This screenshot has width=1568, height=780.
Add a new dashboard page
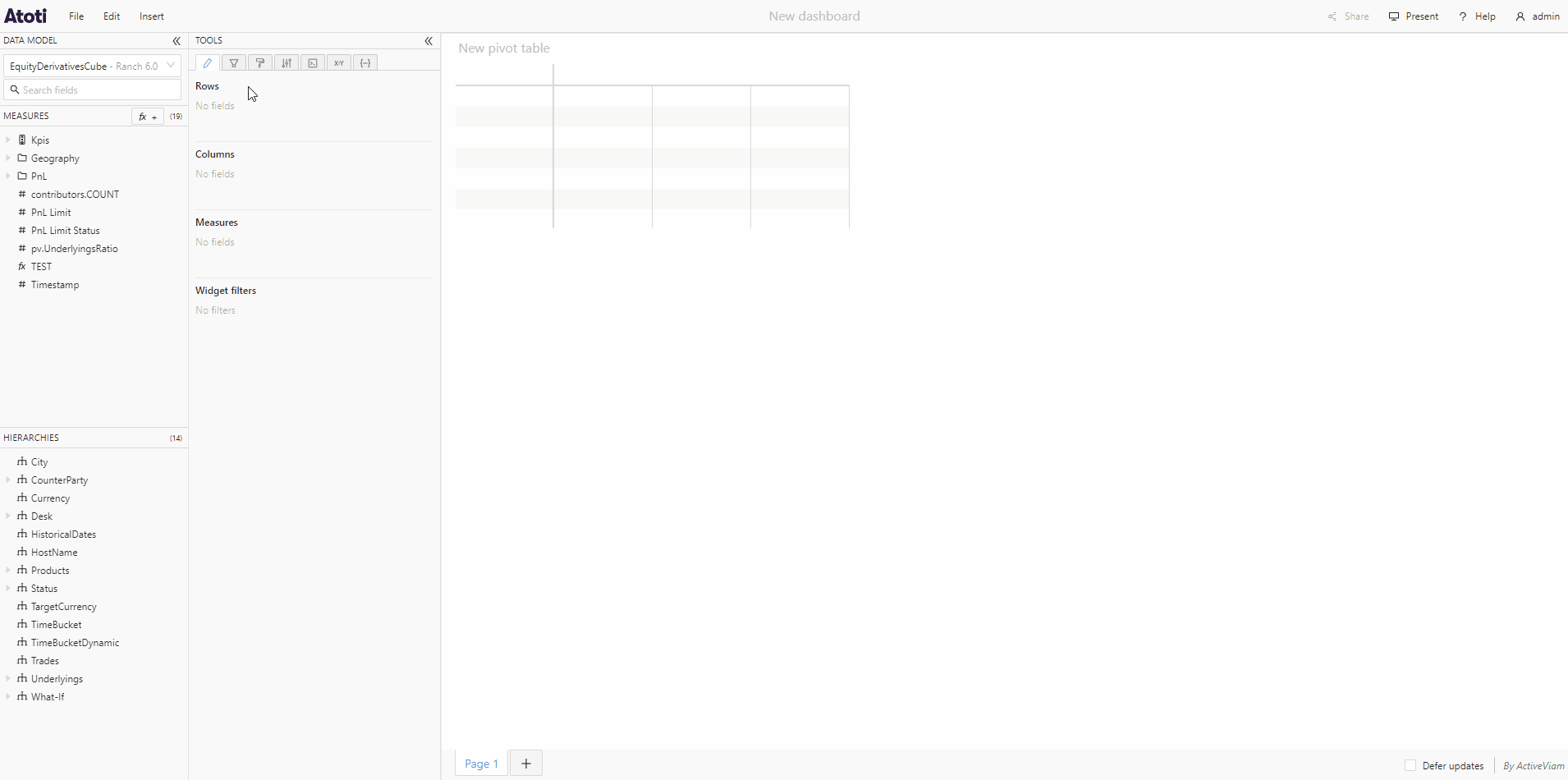(526, 764)
